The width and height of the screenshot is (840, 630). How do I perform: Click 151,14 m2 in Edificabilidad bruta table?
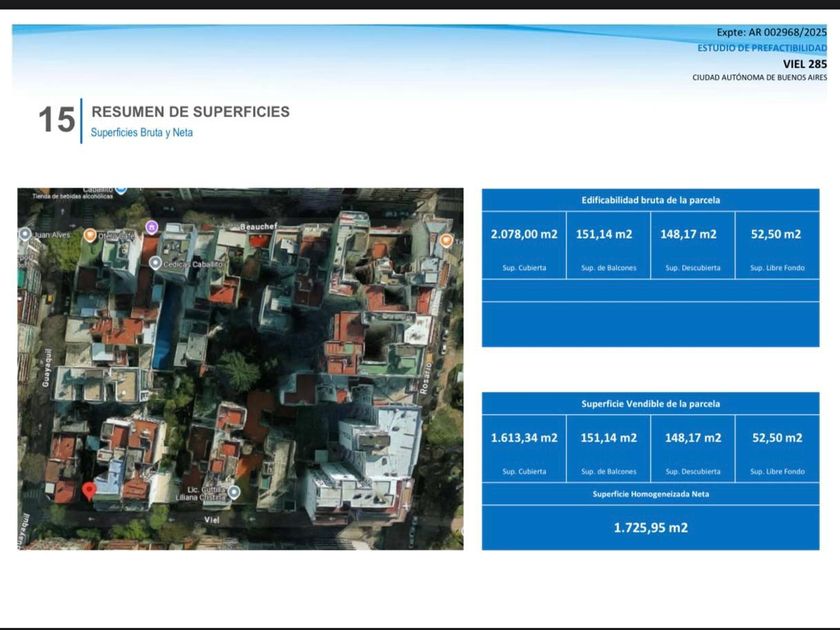[x=604, y=234]
